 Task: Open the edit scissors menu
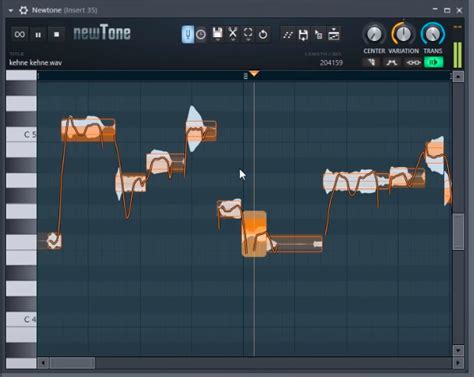[x=233, y=34]
